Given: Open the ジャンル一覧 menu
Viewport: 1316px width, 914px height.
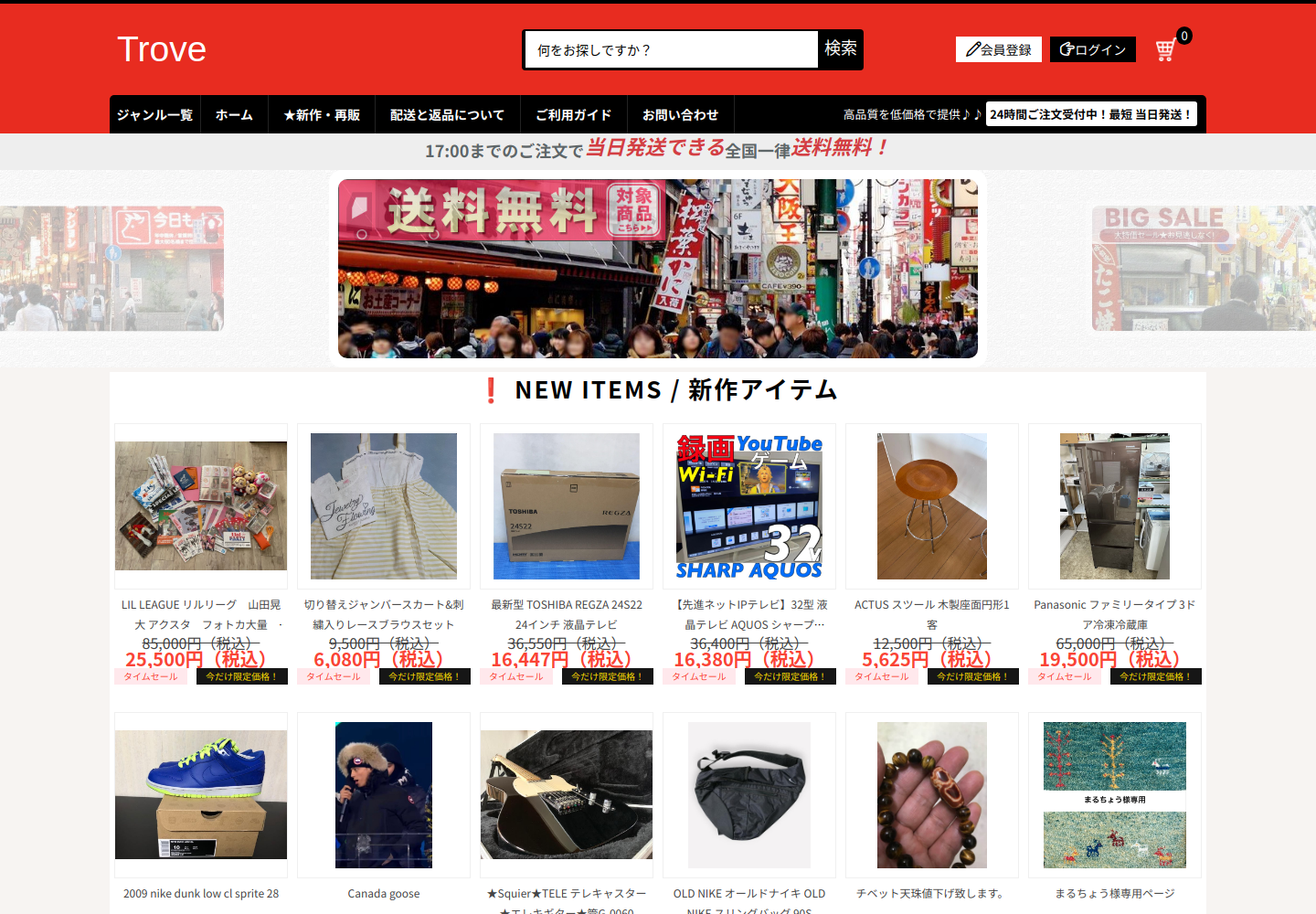Looking at the screenshot, I should 154,114.
